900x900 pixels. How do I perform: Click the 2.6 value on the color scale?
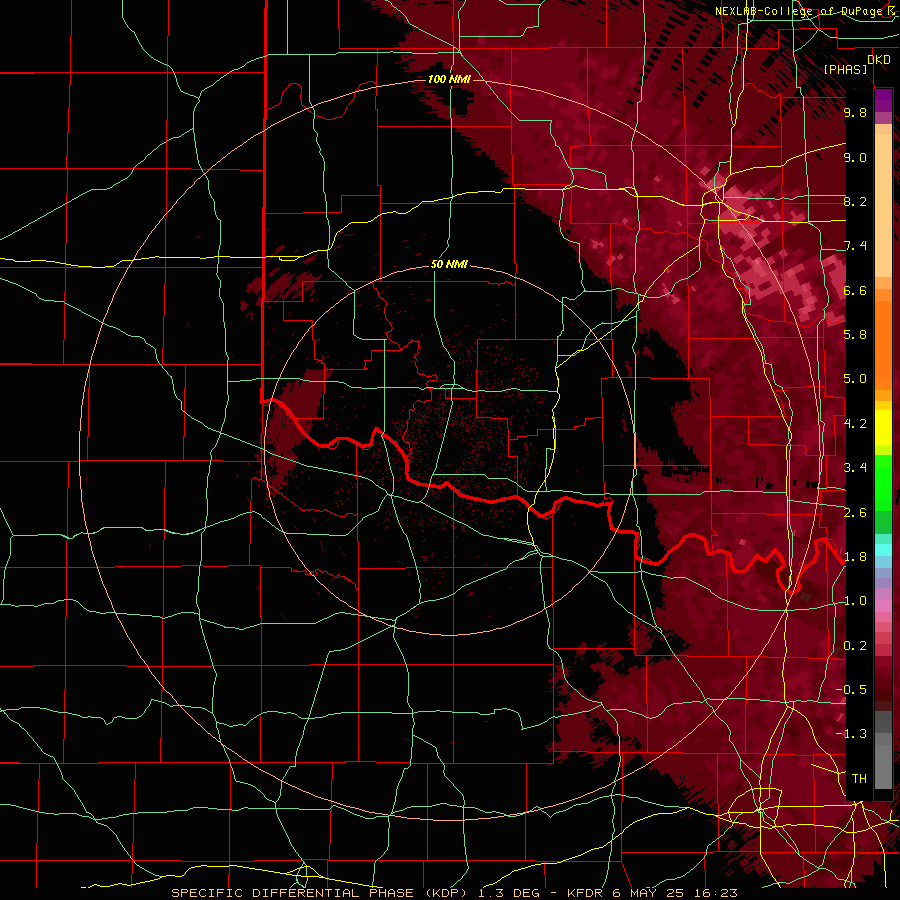point(855,513)
